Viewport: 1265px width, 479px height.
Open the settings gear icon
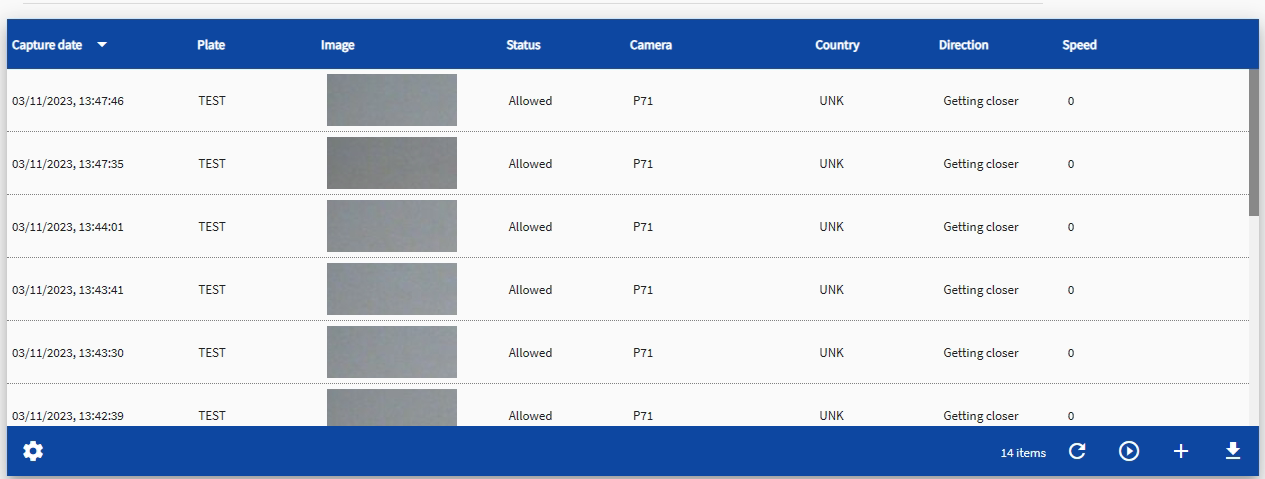33,452
